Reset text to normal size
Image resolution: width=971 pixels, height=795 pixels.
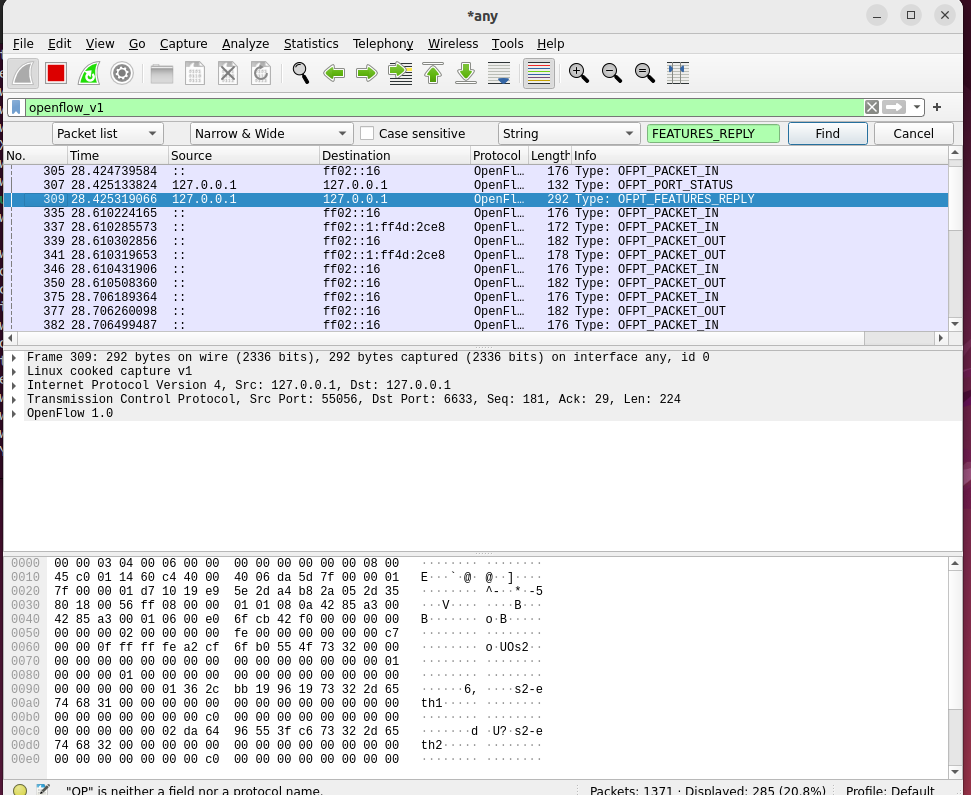click(645, 74)
